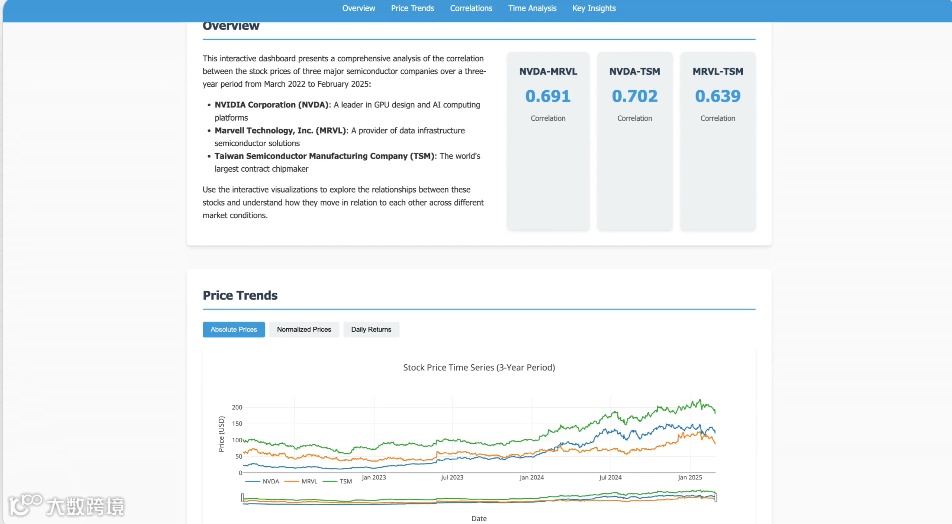
Task: Click the 0.639 correlation value
Action: tap(718, 96)
